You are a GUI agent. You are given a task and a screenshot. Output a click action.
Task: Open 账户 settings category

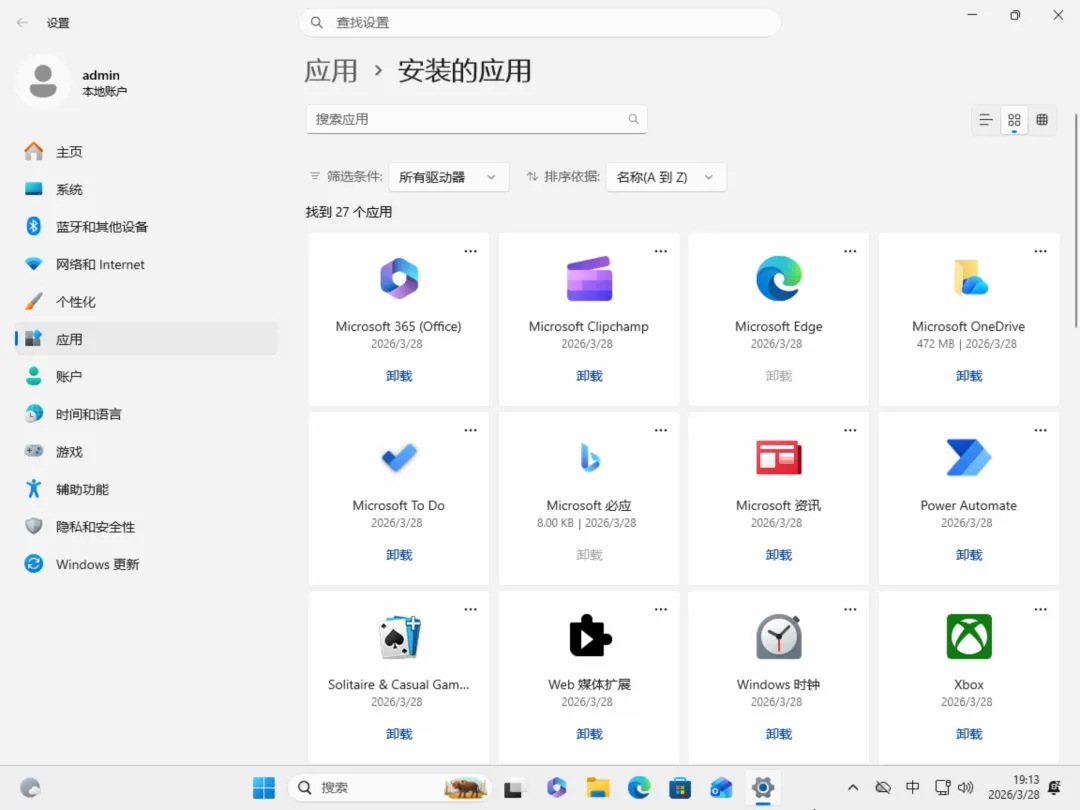[146, 377]
